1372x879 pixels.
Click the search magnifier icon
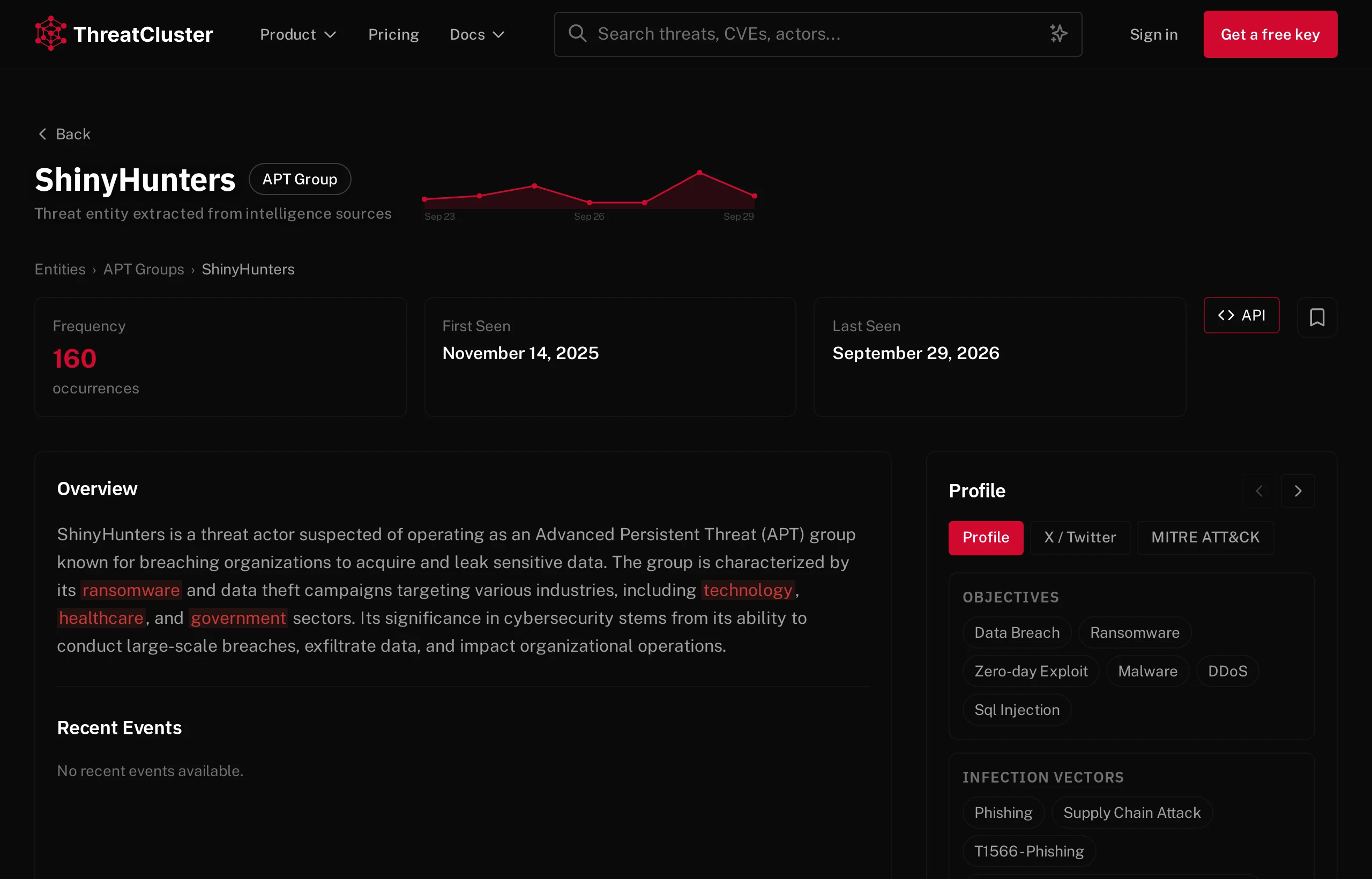pos(577,34)
